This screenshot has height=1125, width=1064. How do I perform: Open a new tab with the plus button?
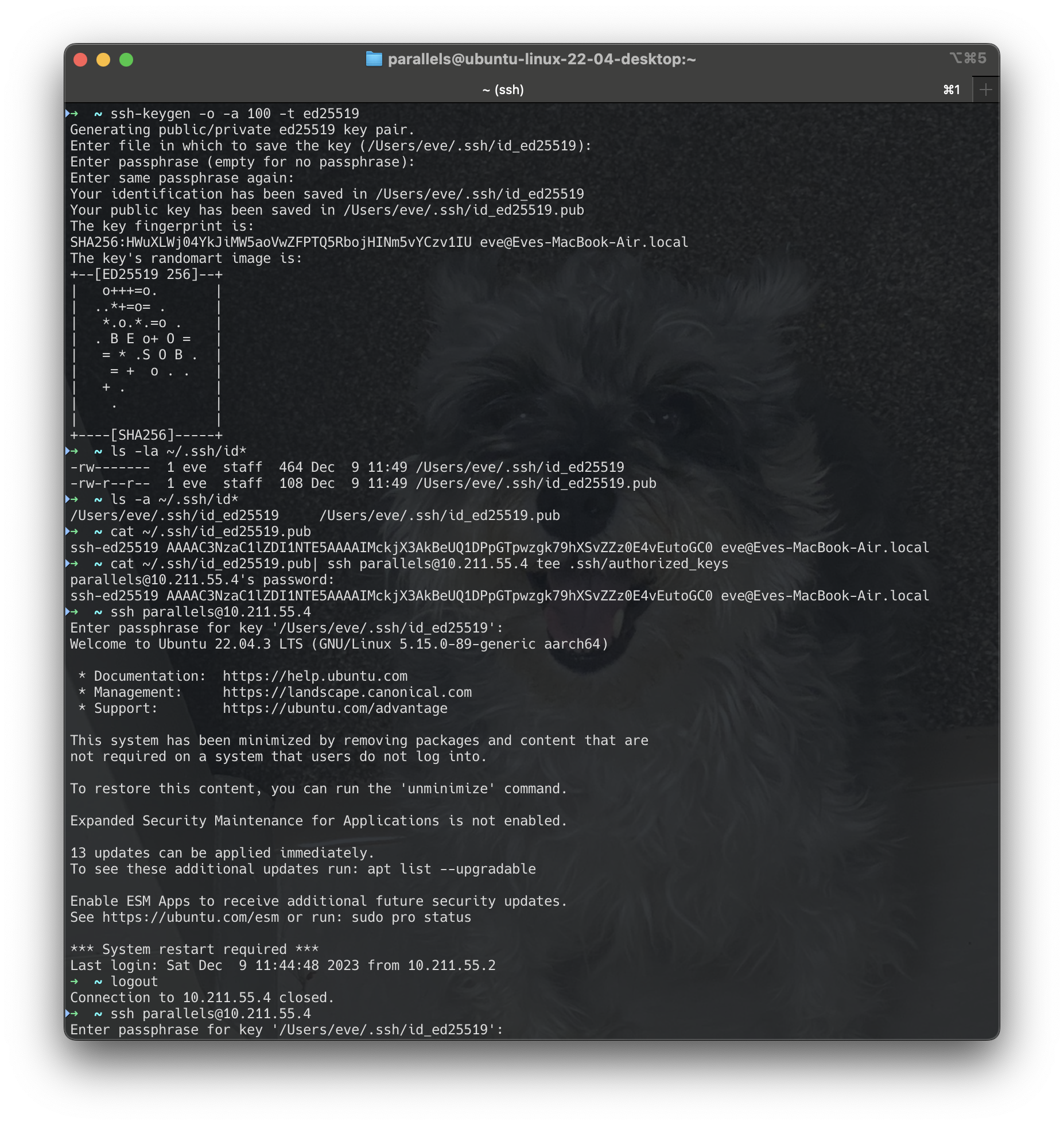(985, 90)
